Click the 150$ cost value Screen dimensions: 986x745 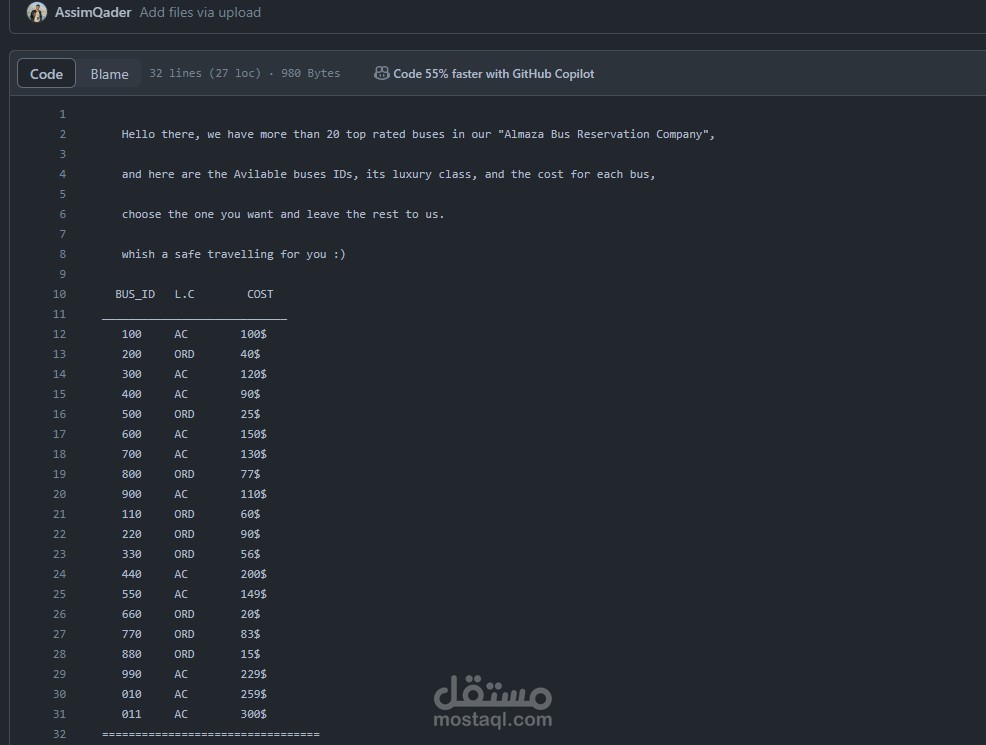click(x=253, y=434)
